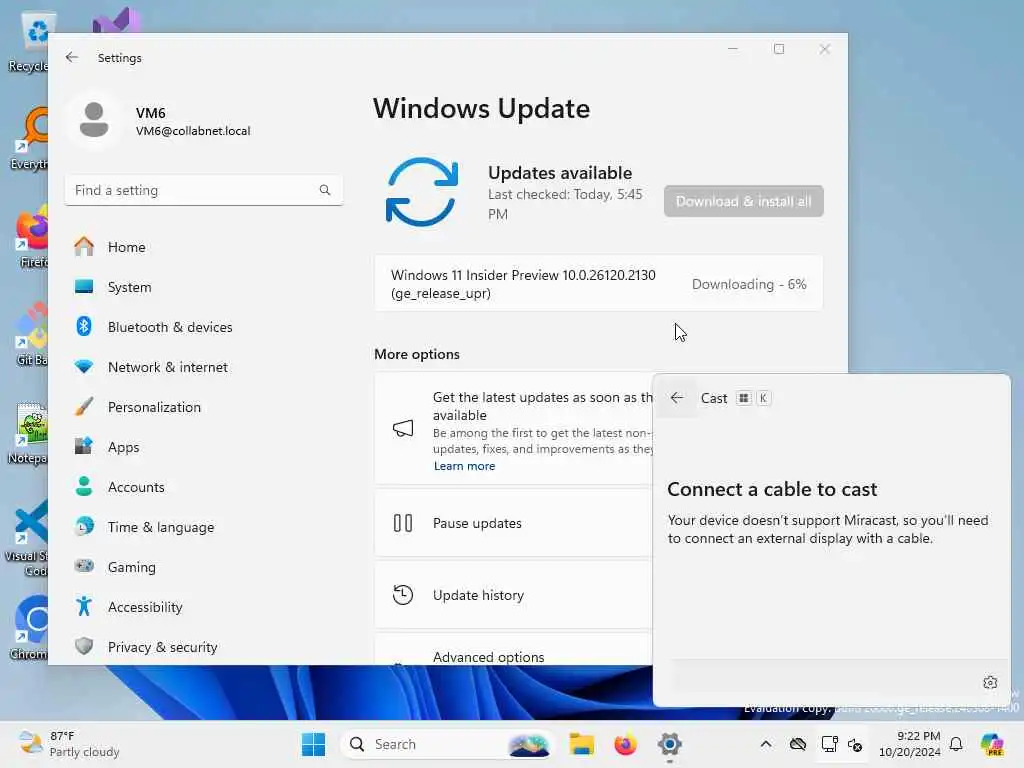Launch Firefox from the taskbar
Screen dimensions: 1024x768
(x=626, y=744)
